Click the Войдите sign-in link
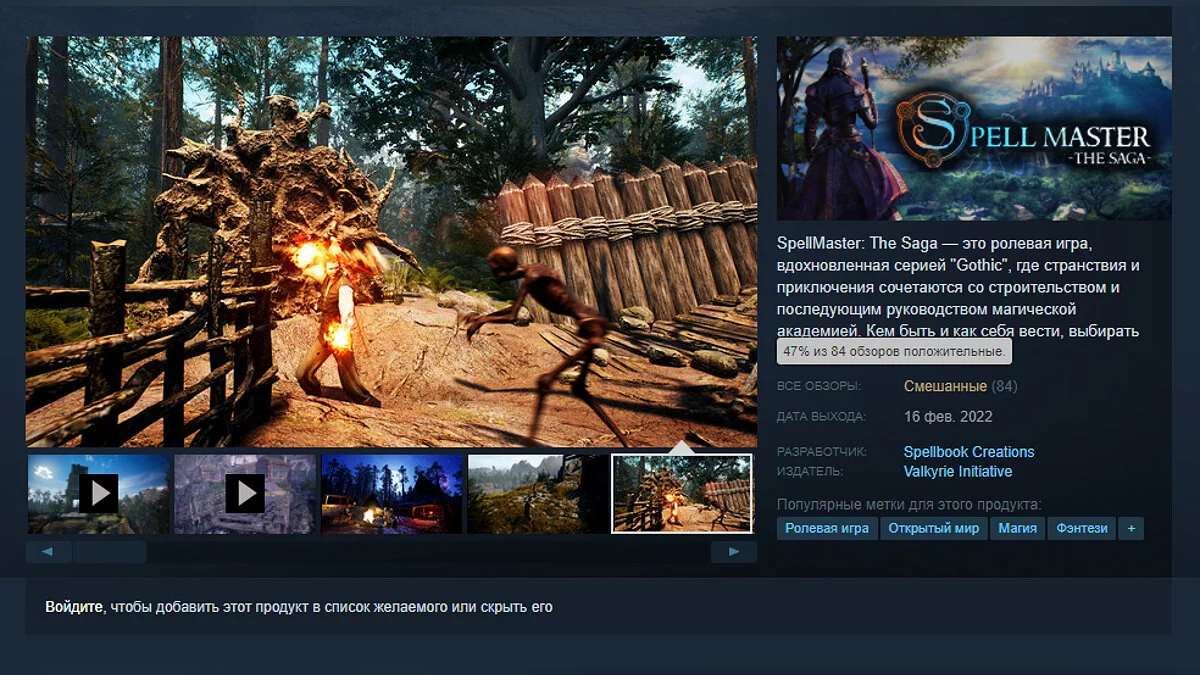1200x675 pixels. (x=74, y=607)
